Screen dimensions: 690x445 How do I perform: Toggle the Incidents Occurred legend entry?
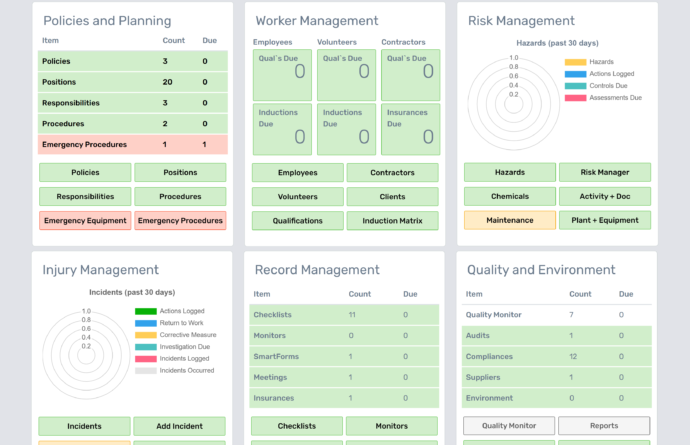point(146,371)
